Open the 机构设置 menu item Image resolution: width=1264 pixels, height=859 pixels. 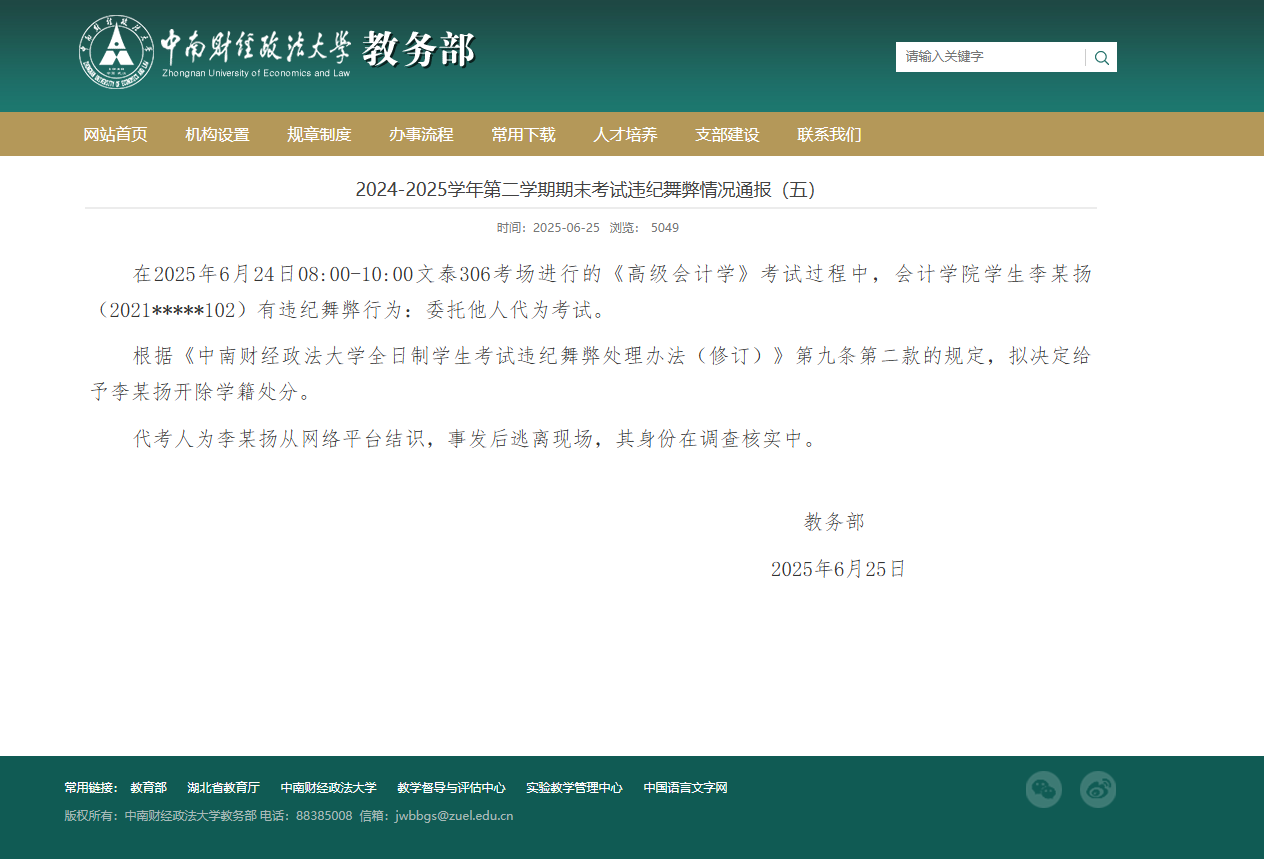coord(217,134)
